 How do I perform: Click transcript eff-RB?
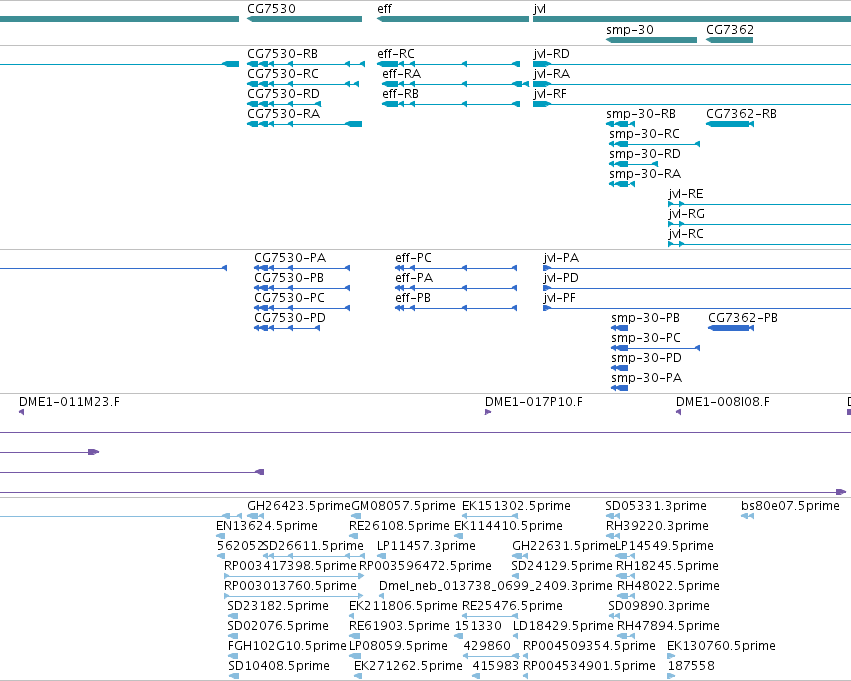pyautogui.click(x=451, y=104)
